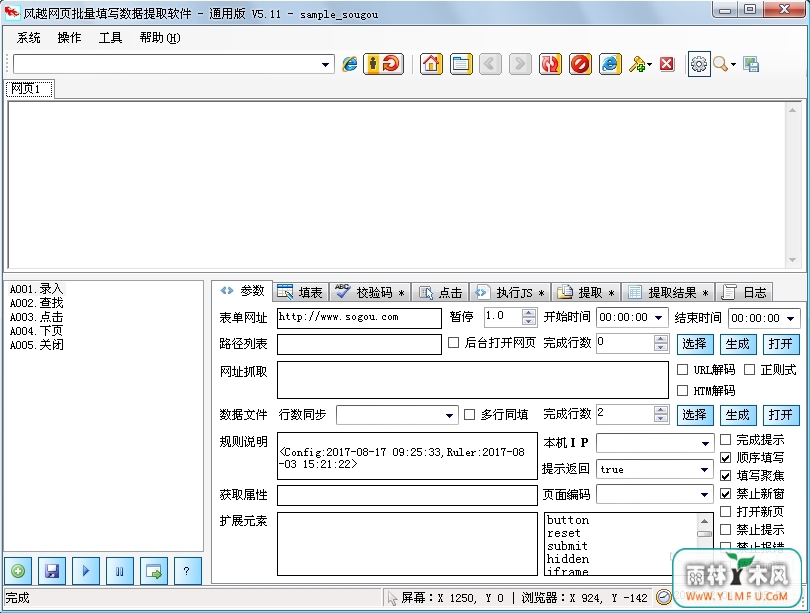This screenshot has height=613, width=810.
Task: Click 打开 button beside the 路径列表 row
Action: click(781, 343)
